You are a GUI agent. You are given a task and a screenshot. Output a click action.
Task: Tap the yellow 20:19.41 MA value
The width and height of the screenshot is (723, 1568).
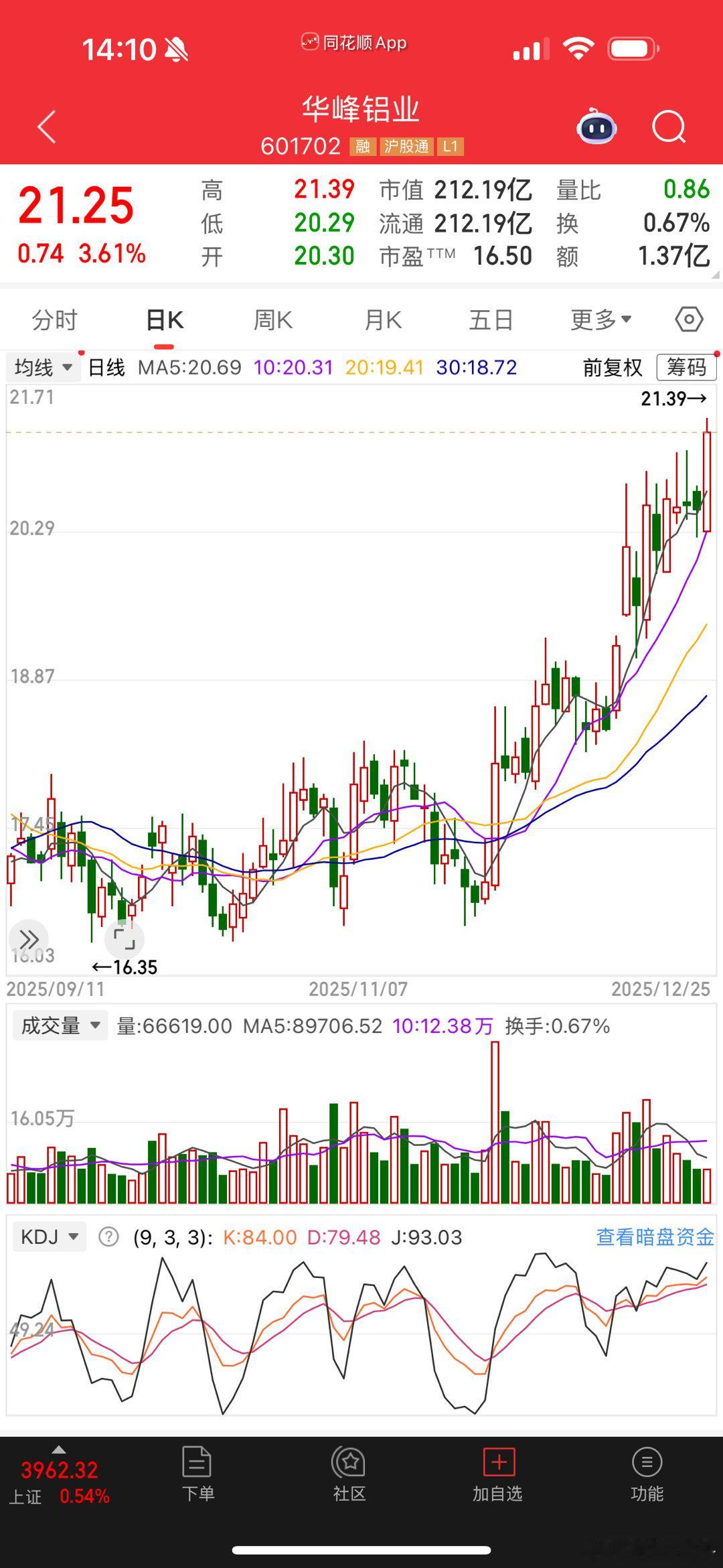tap(385, 368)
